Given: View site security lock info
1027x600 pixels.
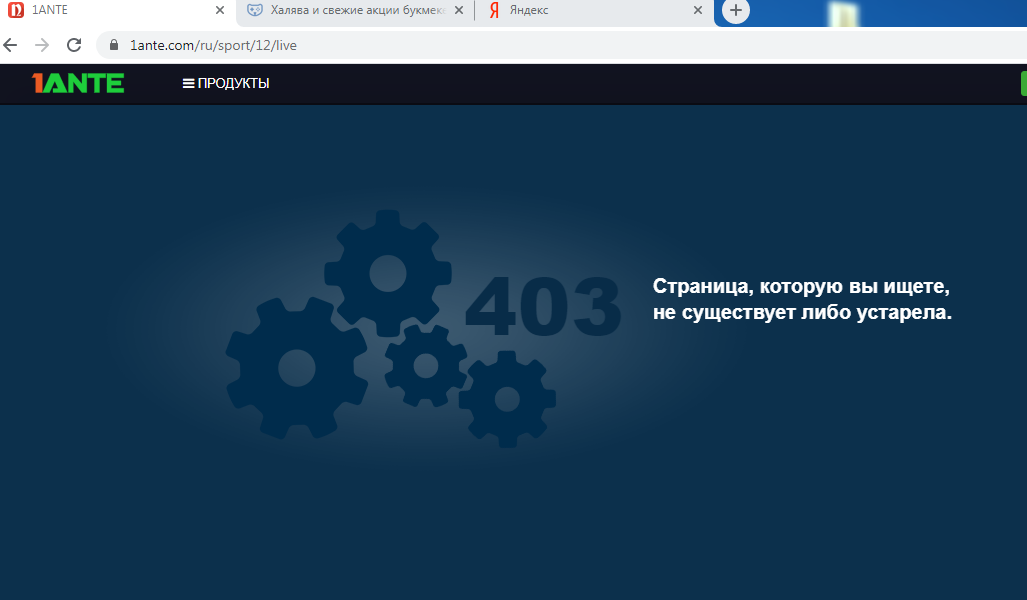Looking at the screenshot, I should point(114,45).
